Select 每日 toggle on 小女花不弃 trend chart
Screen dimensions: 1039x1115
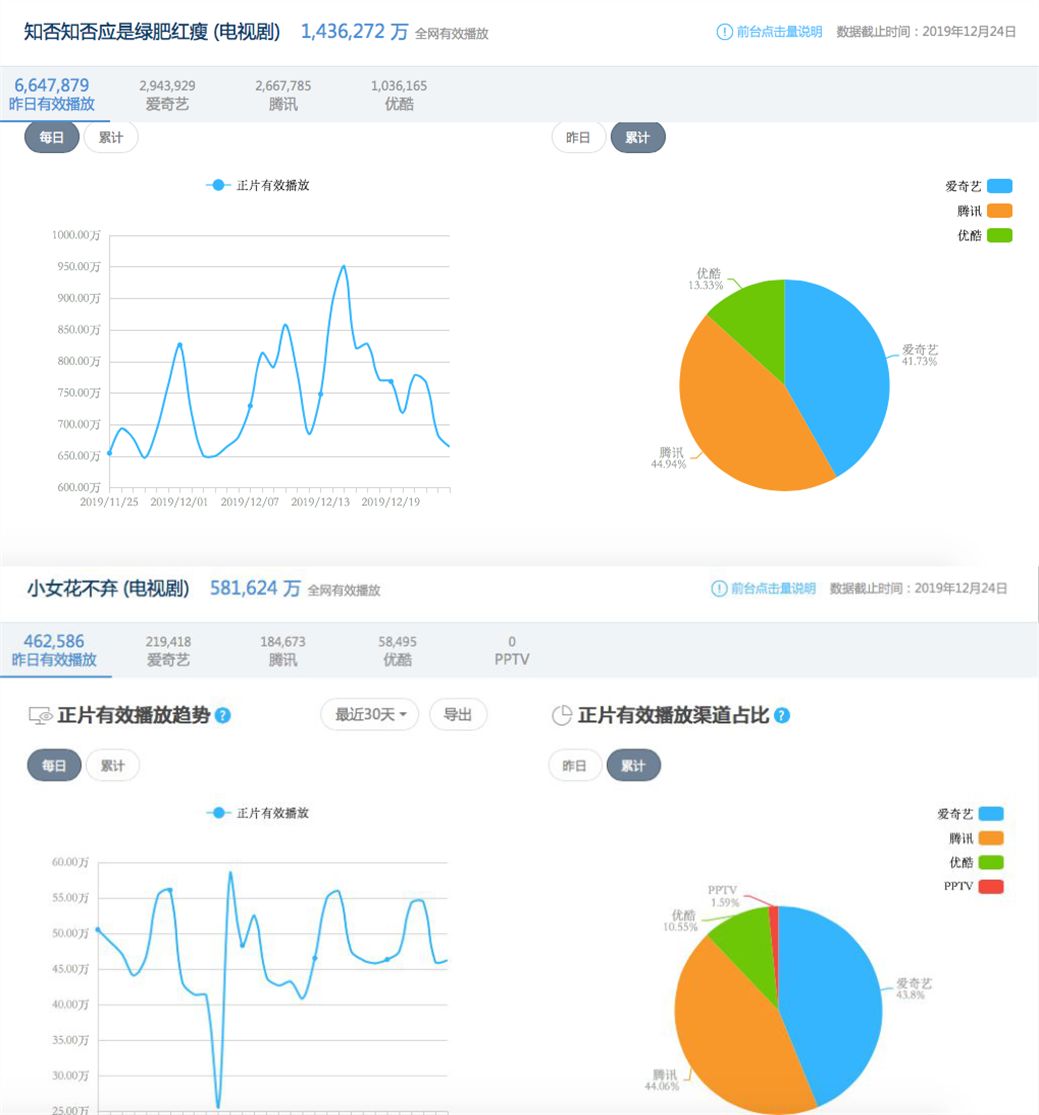(x=53, y=765)
